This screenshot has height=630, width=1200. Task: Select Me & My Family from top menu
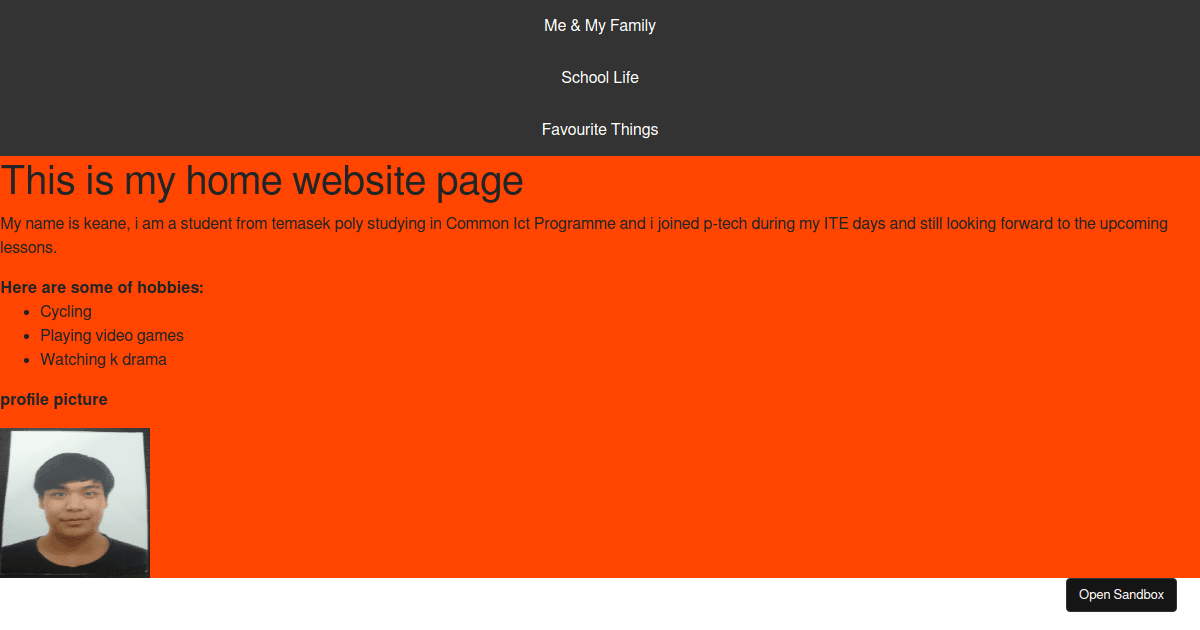pos(599,25)
